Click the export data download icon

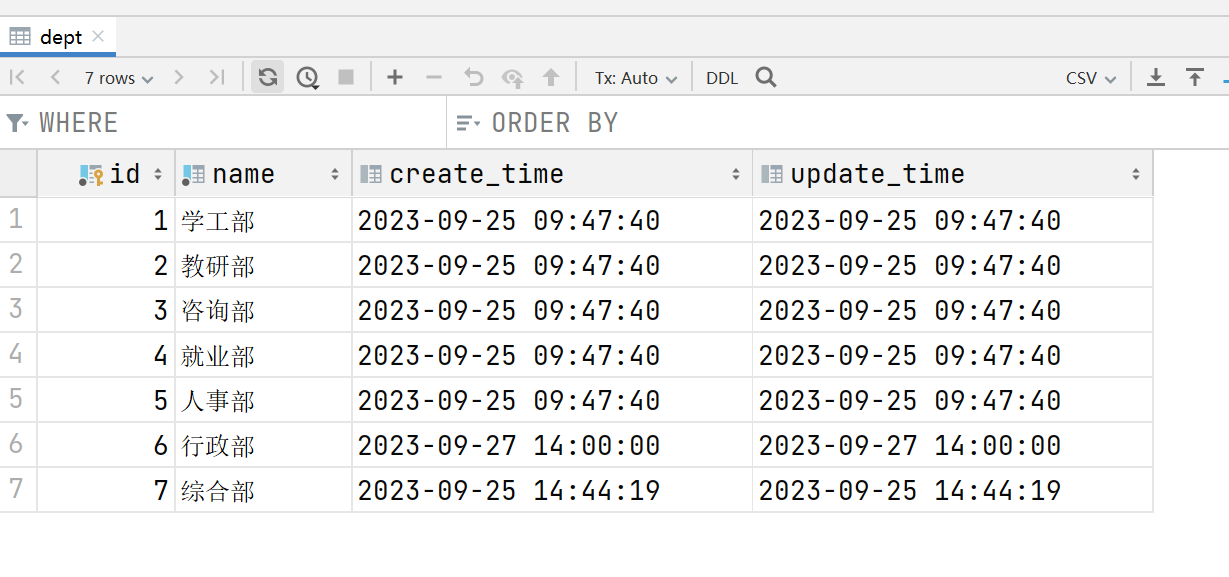[1156, 78]
